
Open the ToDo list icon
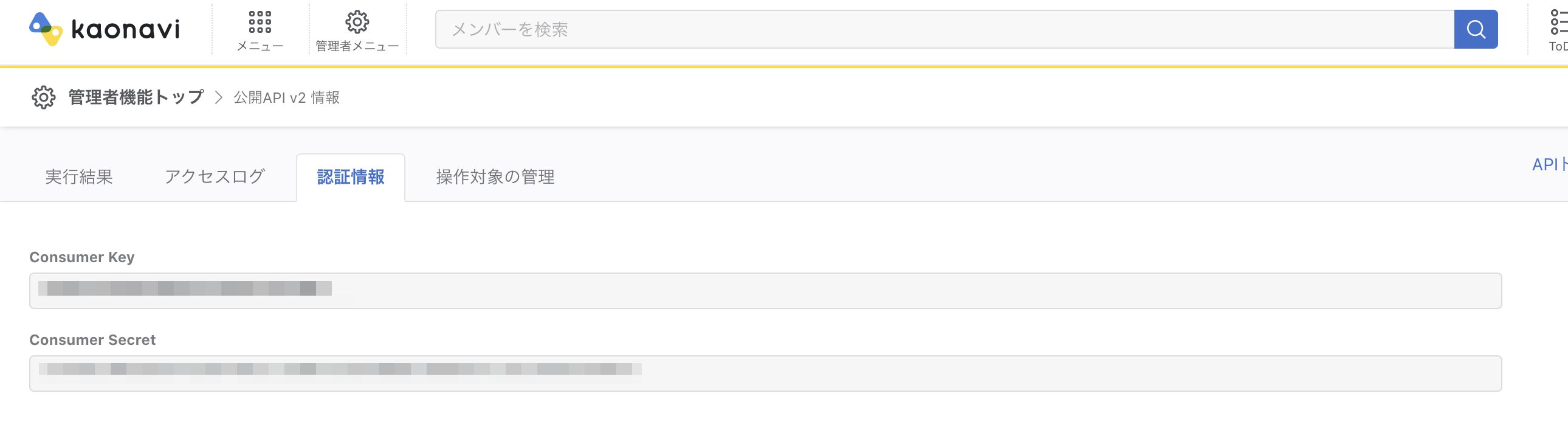click(1558, 23)
